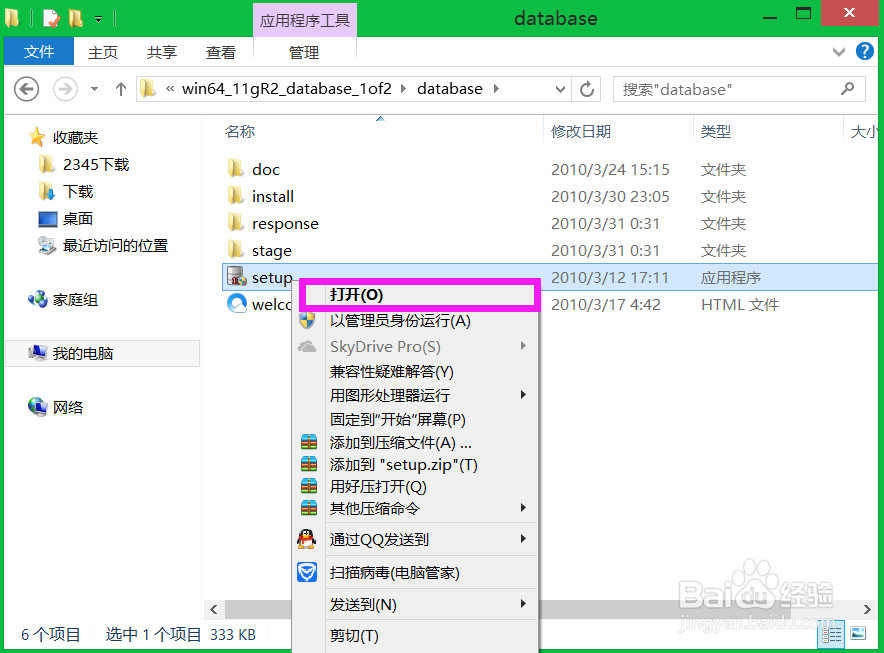Click the Desktop icon in sidebar
884x653 pixels.
[x=47, y=219]
